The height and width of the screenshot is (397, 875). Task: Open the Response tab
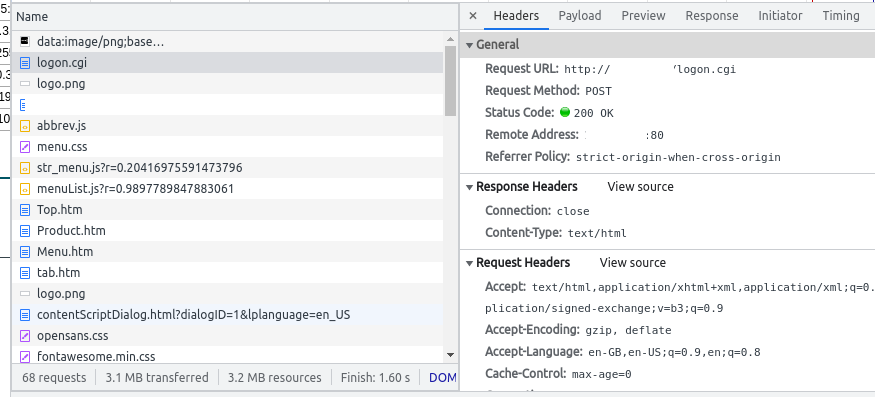coord(711,16)
